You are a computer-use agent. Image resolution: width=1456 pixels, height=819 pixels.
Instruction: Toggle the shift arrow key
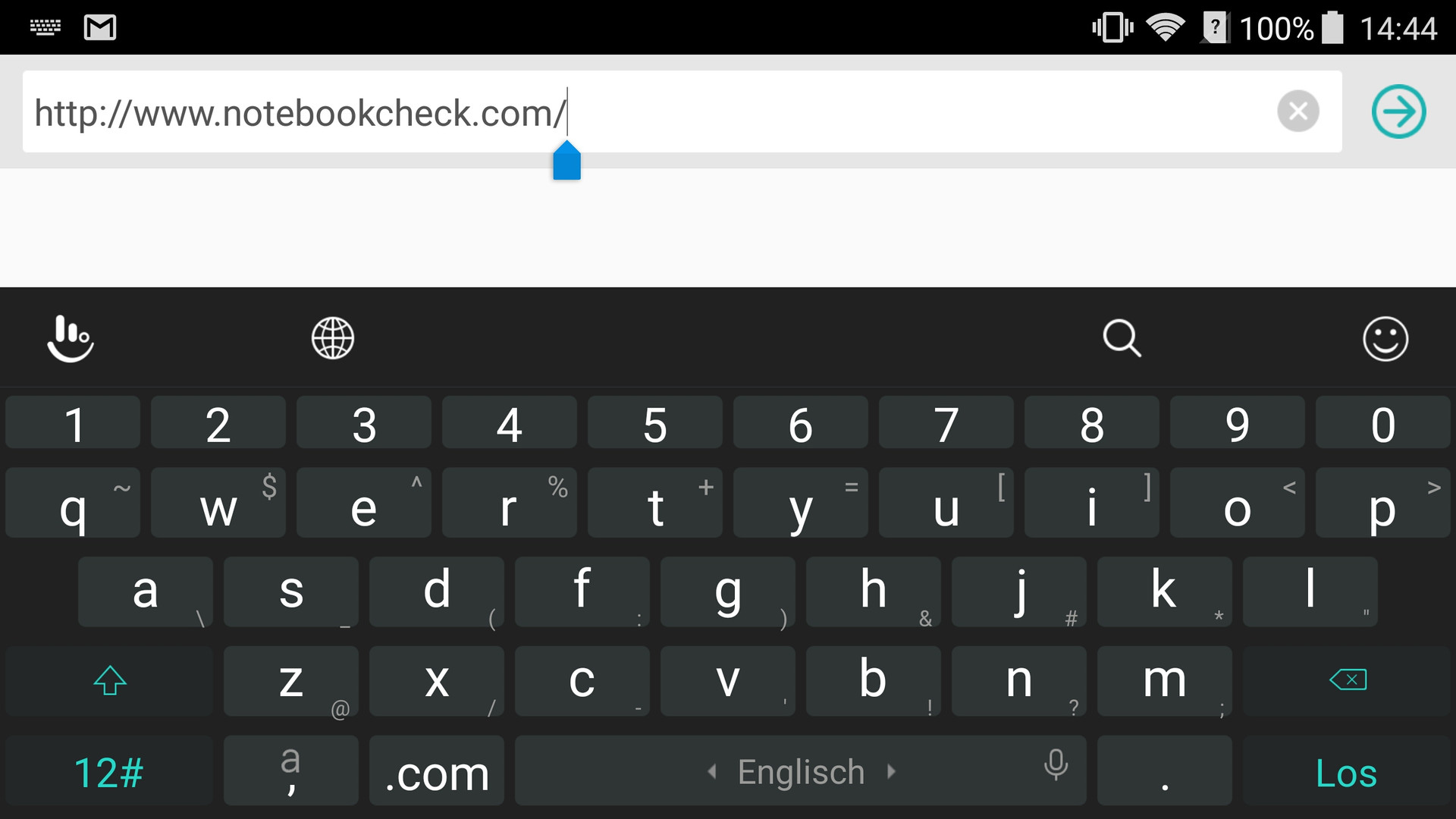(109, 680)
